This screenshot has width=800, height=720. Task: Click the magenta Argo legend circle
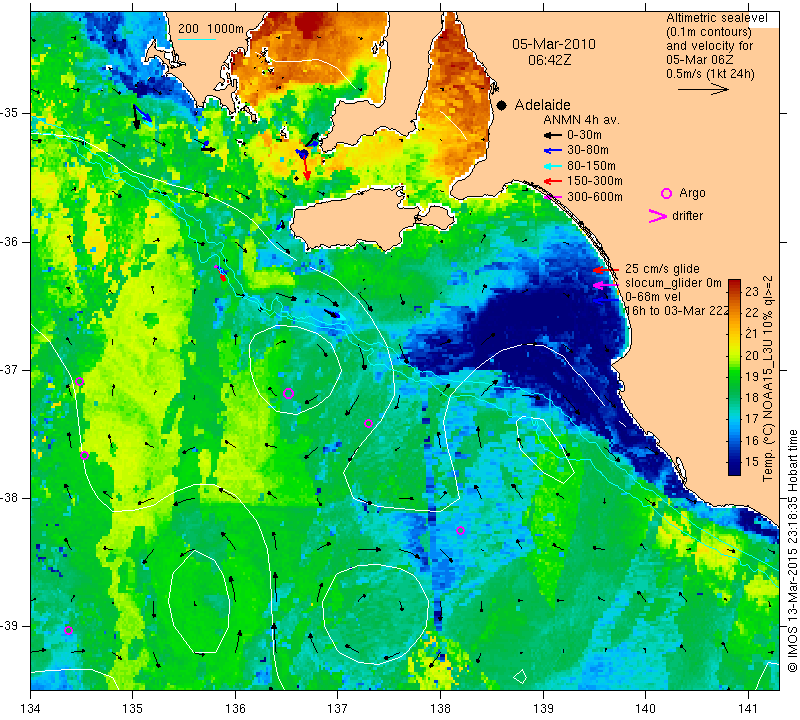(666, 193)
